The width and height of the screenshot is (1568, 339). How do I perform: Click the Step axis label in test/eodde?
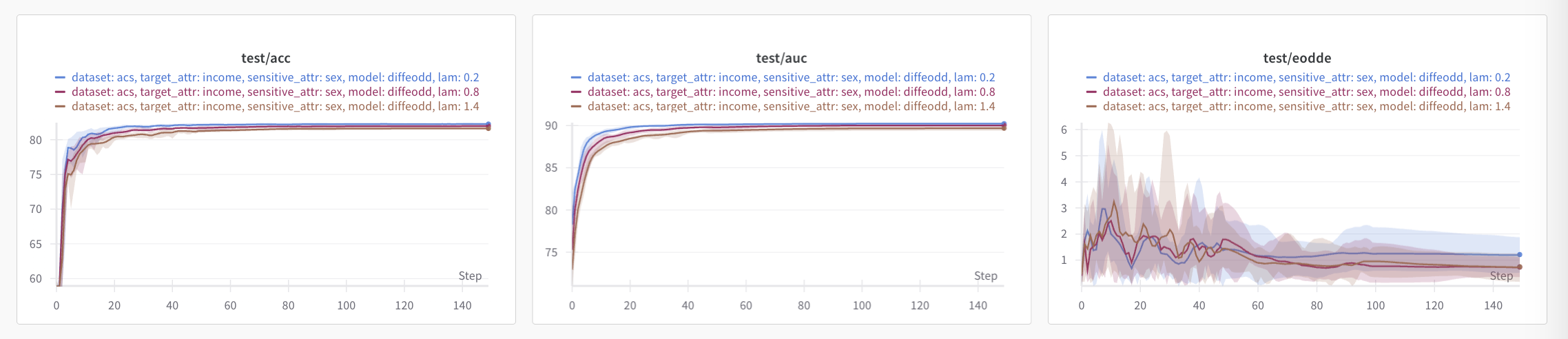click(x=1501, y=276)
